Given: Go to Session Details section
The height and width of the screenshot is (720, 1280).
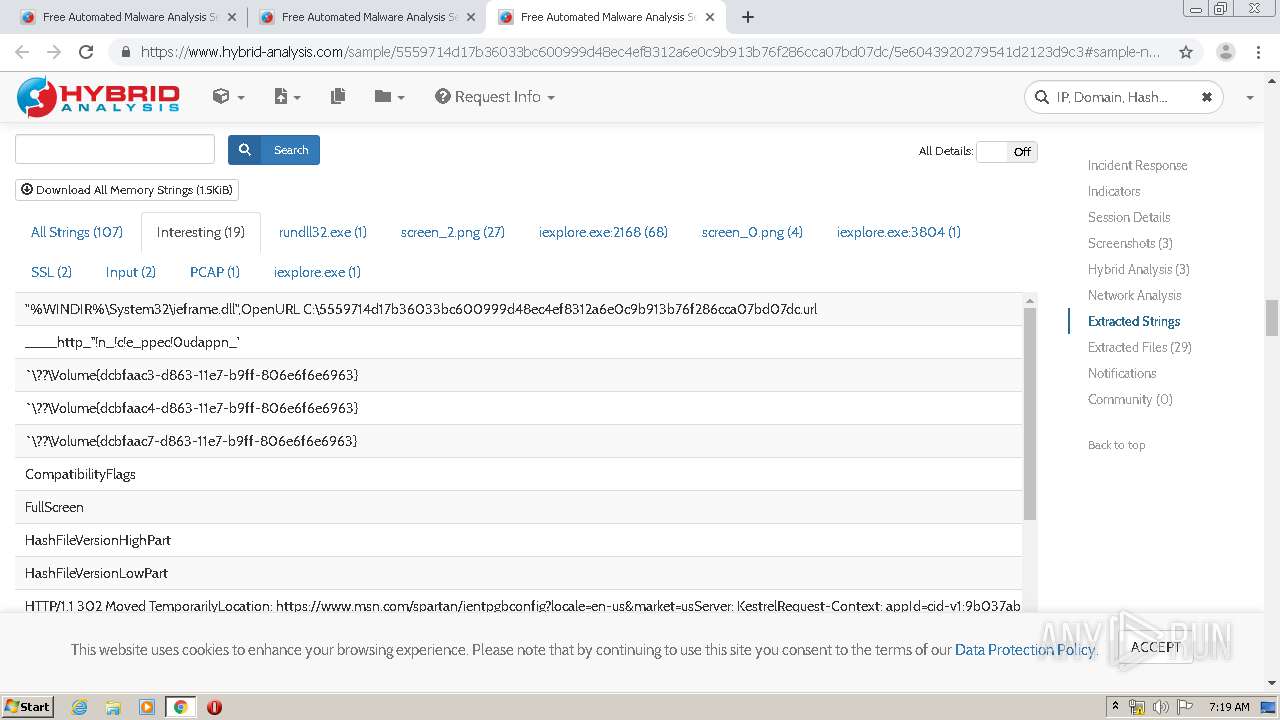Looking at the screenshot, I should [x=1129, y=217].
